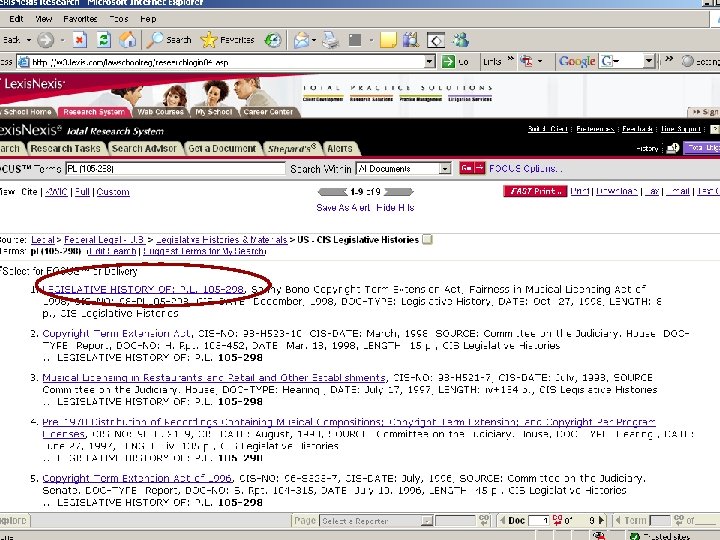Image resolution: width=720 pixels, height=540 pixels.
Task: Open Legislative Histories & Materials breadcrumb link
Action: point(222,240)
